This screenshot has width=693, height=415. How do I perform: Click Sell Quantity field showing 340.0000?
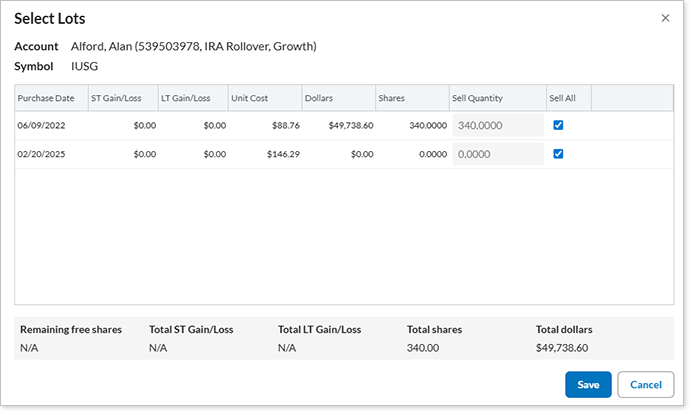pyautogui.click(x=498, y=125)
